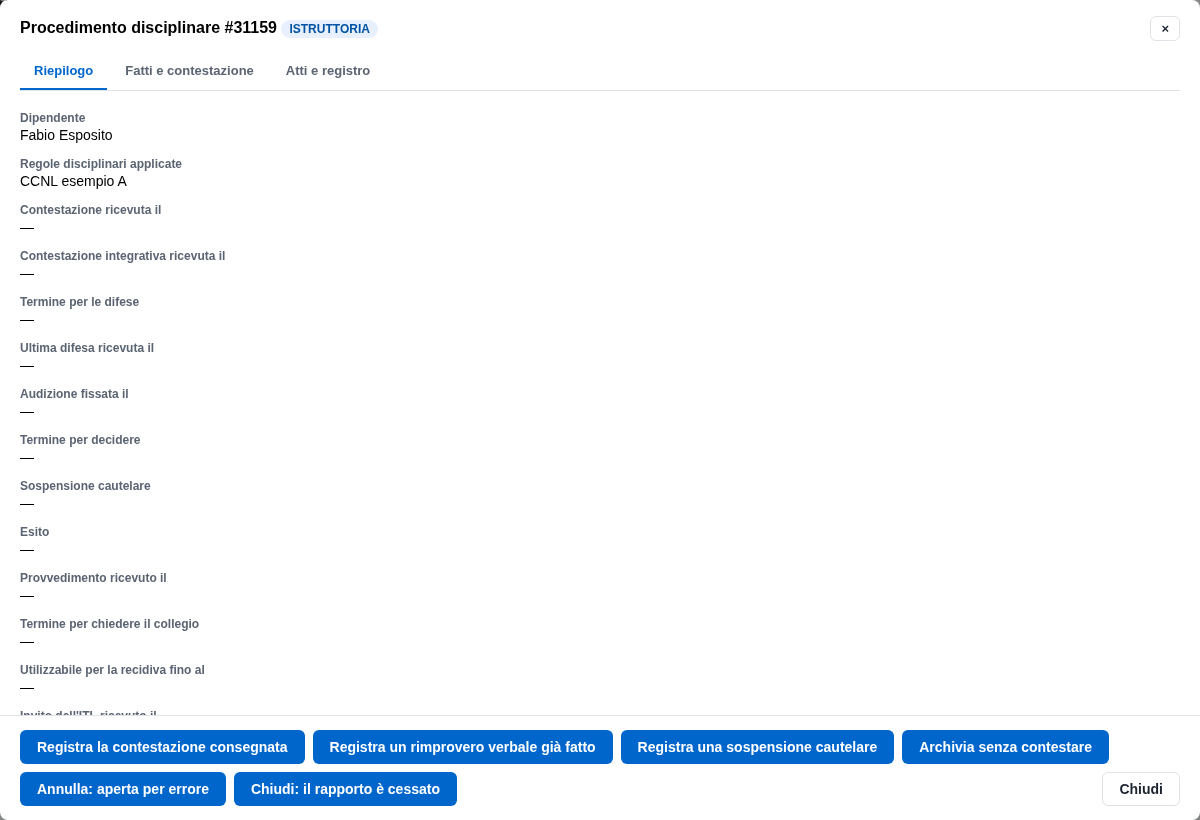Select the employee name Fabio Esposito
The image size is (1200, 820).
pyautogui.click(x=66, y=135)
